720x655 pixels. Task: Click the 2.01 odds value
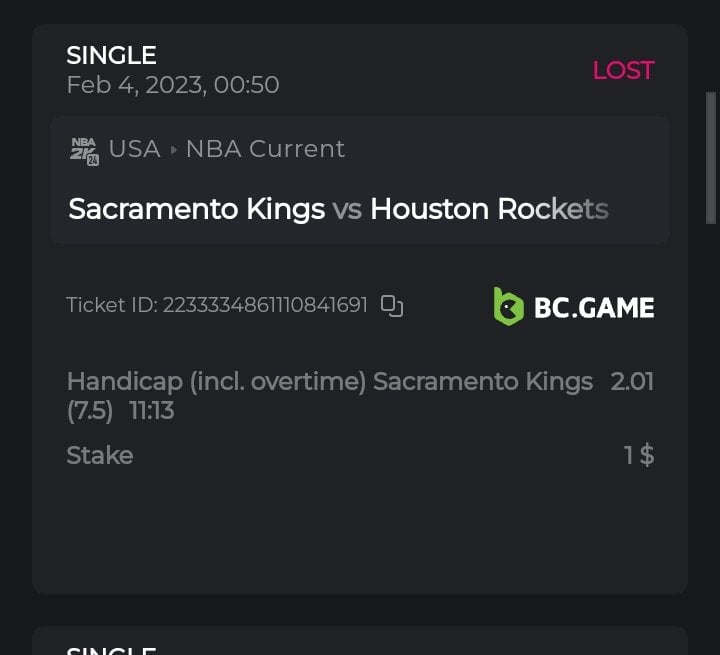[632, 381]
